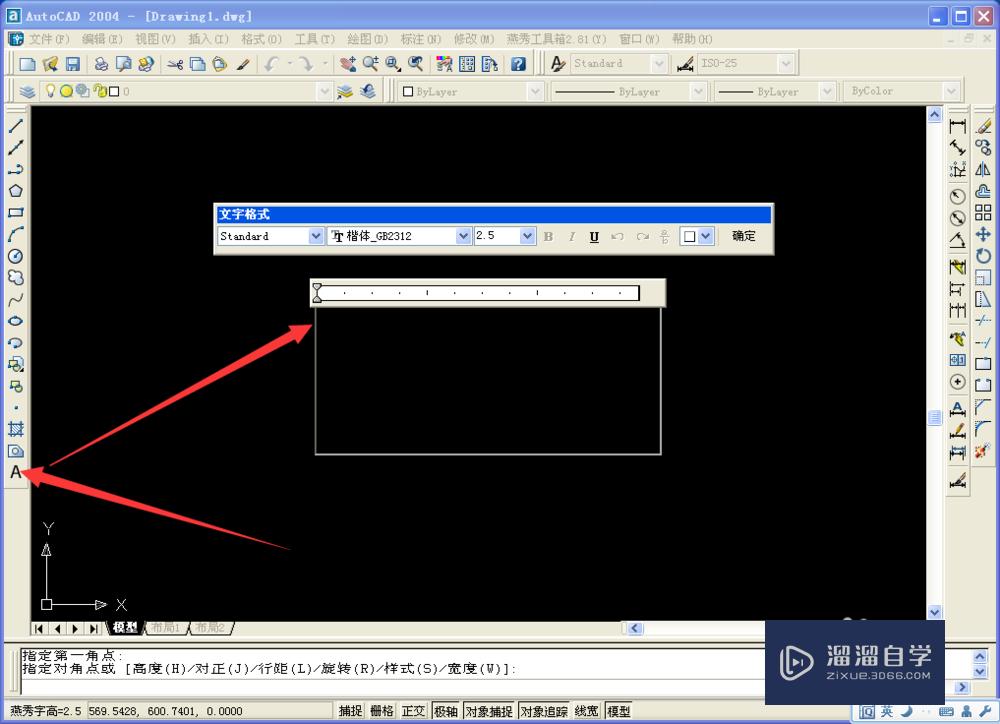Open the text color swatch dropdown
Screen dimensions: 1000x724
pyautogui.click(x=705, y=236)
